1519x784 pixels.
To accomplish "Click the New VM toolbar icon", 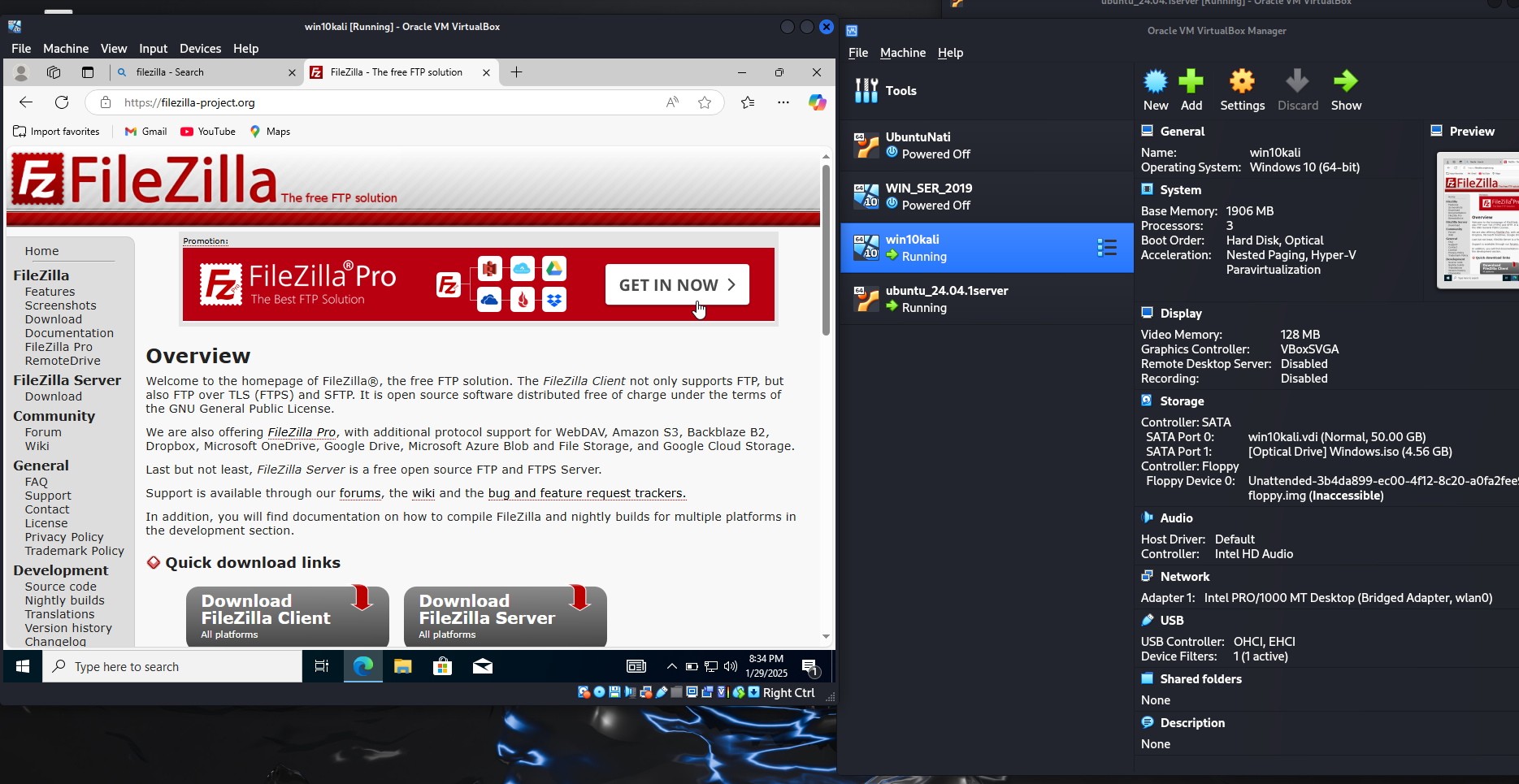I will [1155, 81].
